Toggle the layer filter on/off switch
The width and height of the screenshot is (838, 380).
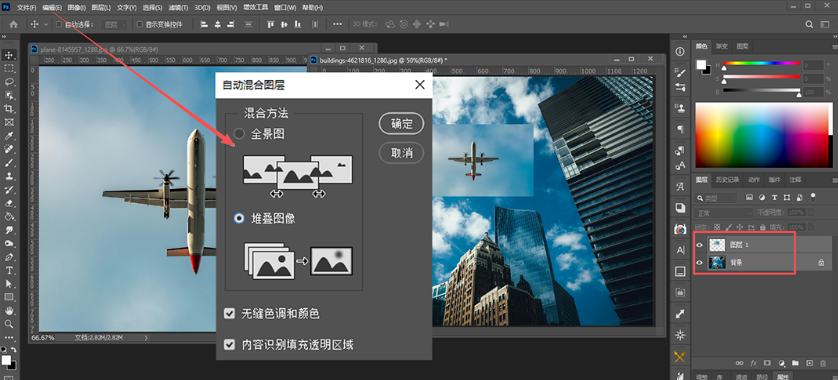pos(813,197)
